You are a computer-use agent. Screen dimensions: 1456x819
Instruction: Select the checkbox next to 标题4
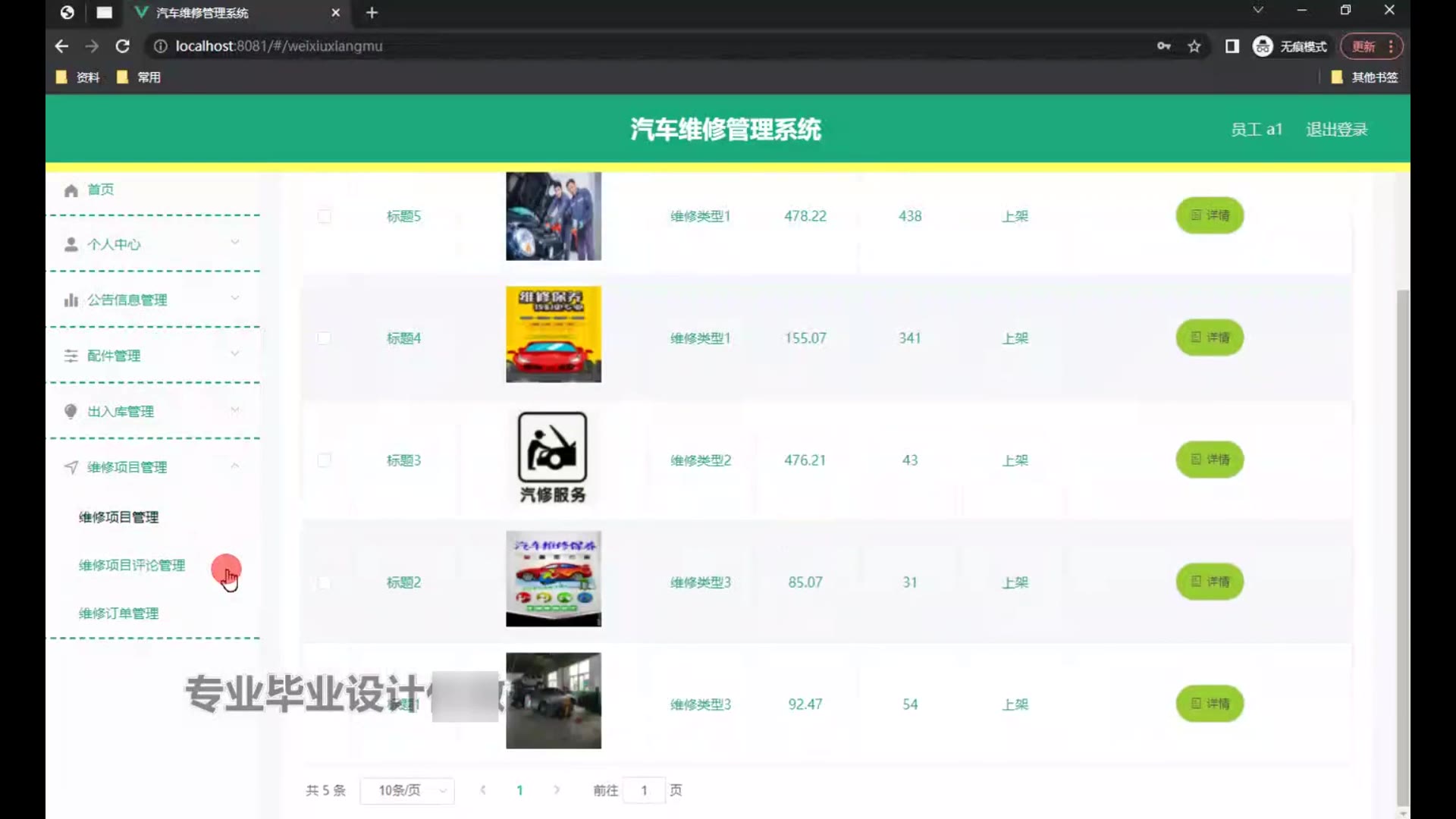point(325,338)
